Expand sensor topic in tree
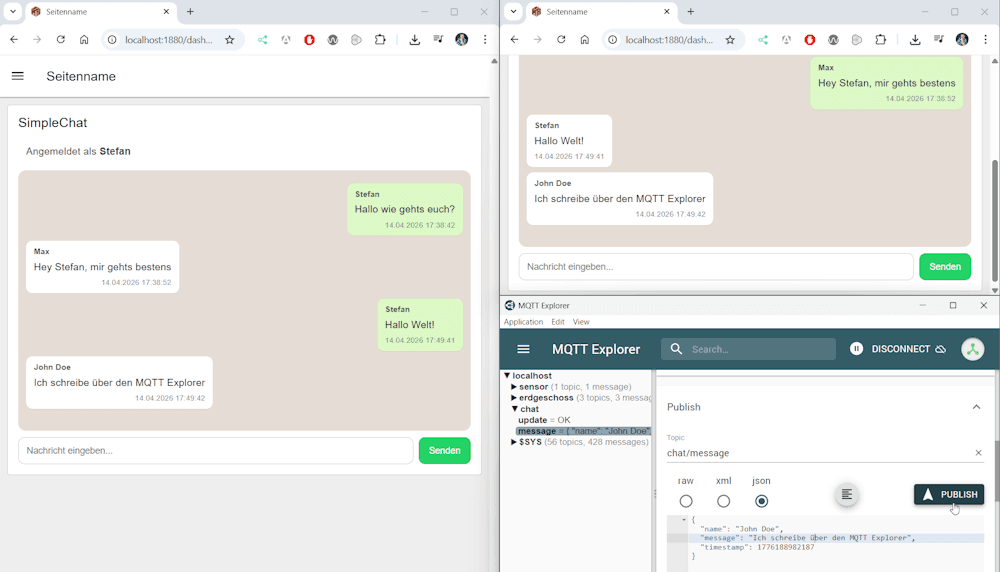 pyautogui.click(x=514, y=386)
